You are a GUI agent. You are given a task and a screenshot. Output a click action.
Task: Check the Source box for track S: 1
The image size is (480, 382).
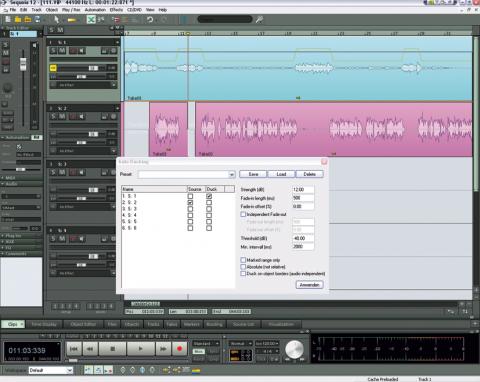190,196
